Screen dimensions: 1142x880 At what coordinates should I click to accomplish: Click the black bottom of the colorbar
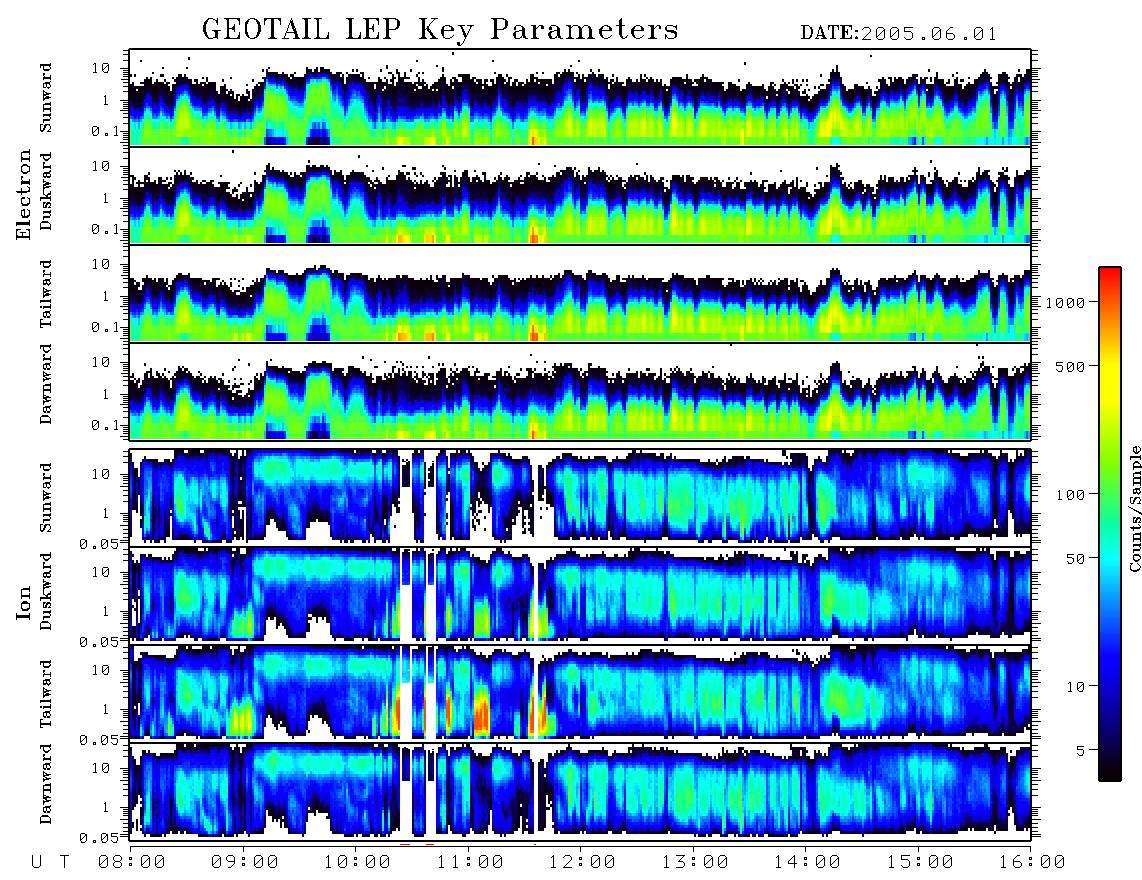pos(1110,771)
